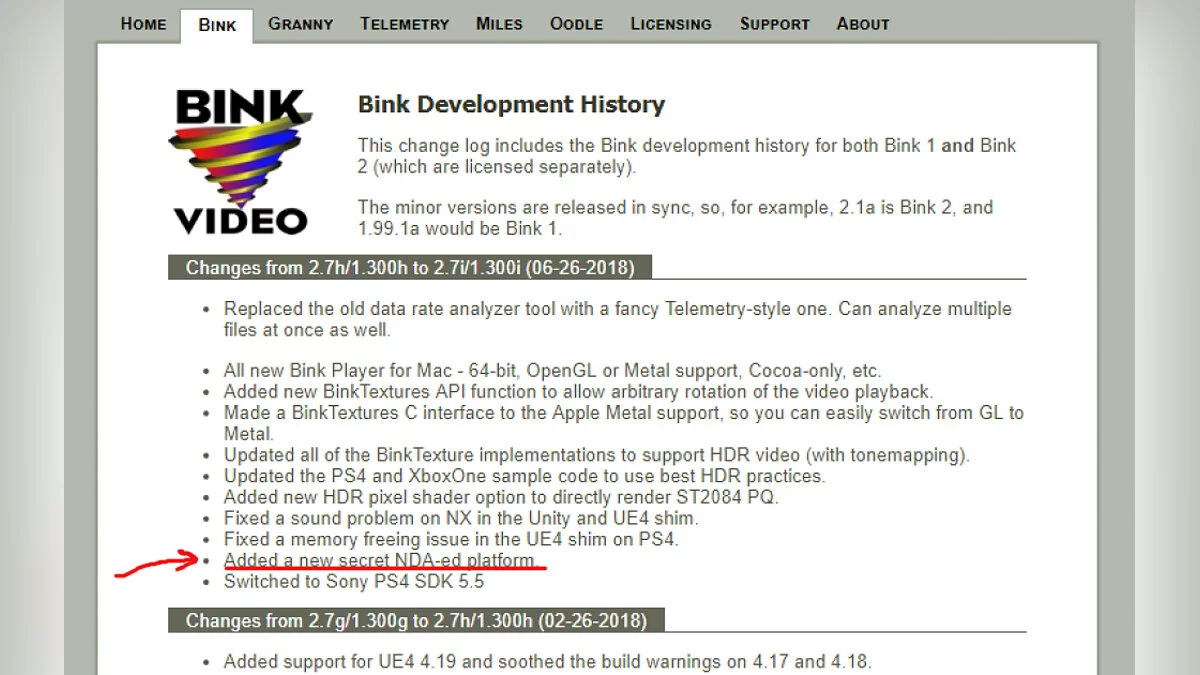Click the Sony PS4 SDK 5.5 entry
1200x675 pixels.
(354, 581)
